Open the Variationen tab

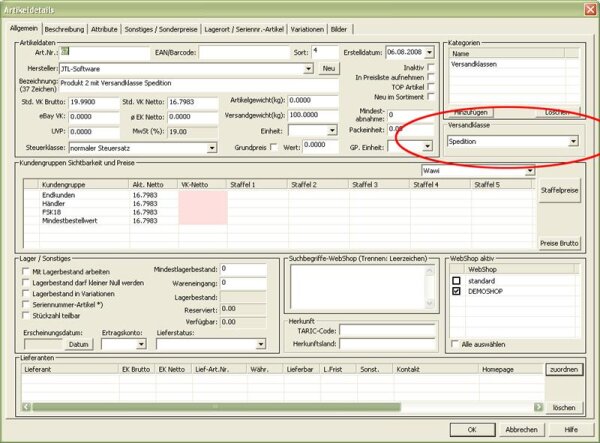point(307,29)
